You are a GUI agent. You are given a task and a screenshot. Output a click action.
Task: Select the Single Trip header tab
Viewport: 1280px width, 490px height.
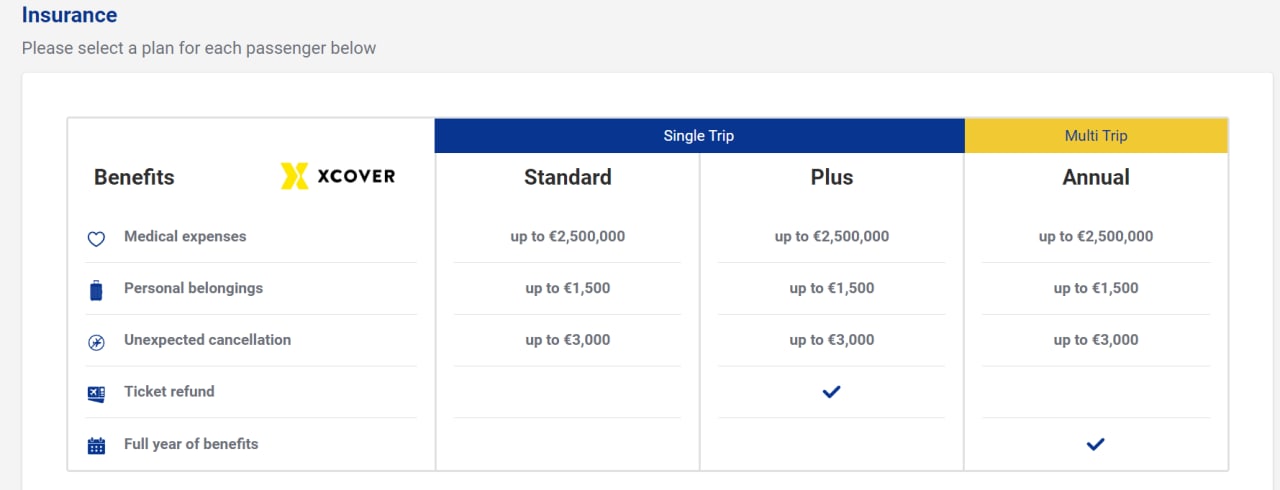(x=699, y=136)
